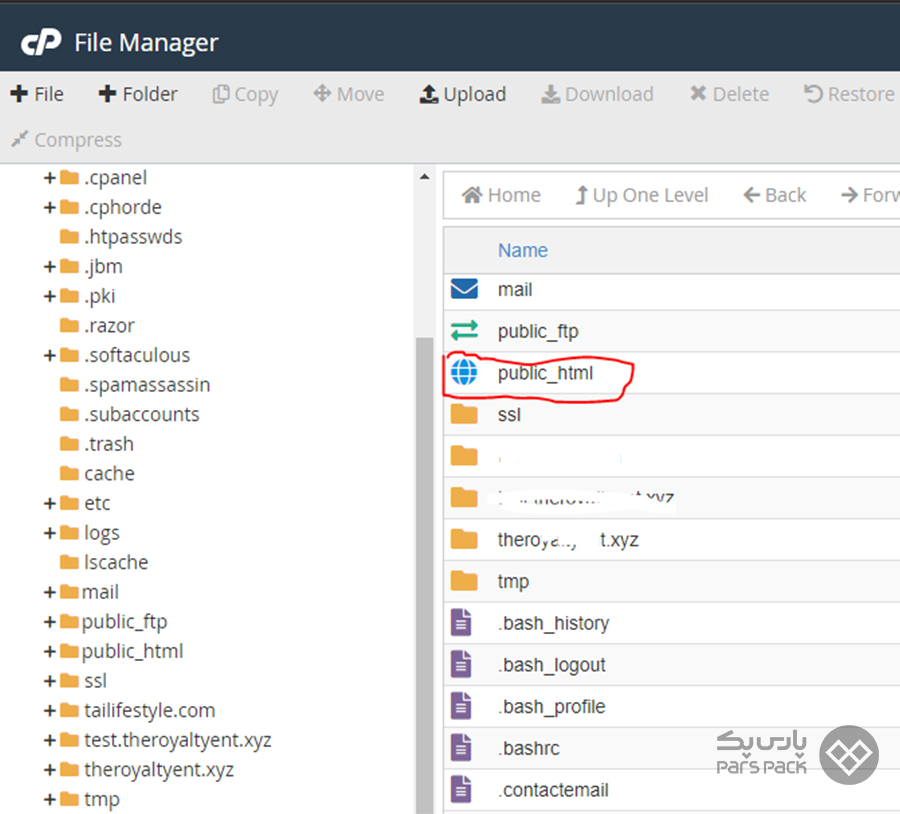
Task: Select .bash_profile file name
Action: (x=551, y=707)
